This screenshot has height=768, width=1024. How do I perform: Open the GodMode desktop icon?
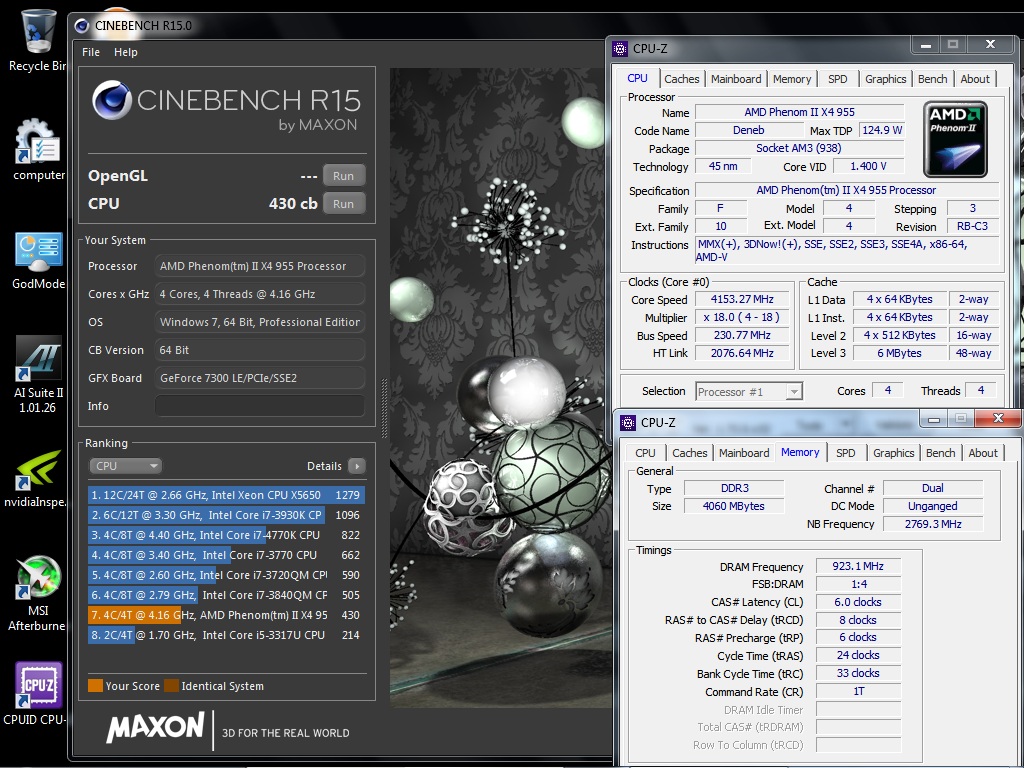point(39,260)
